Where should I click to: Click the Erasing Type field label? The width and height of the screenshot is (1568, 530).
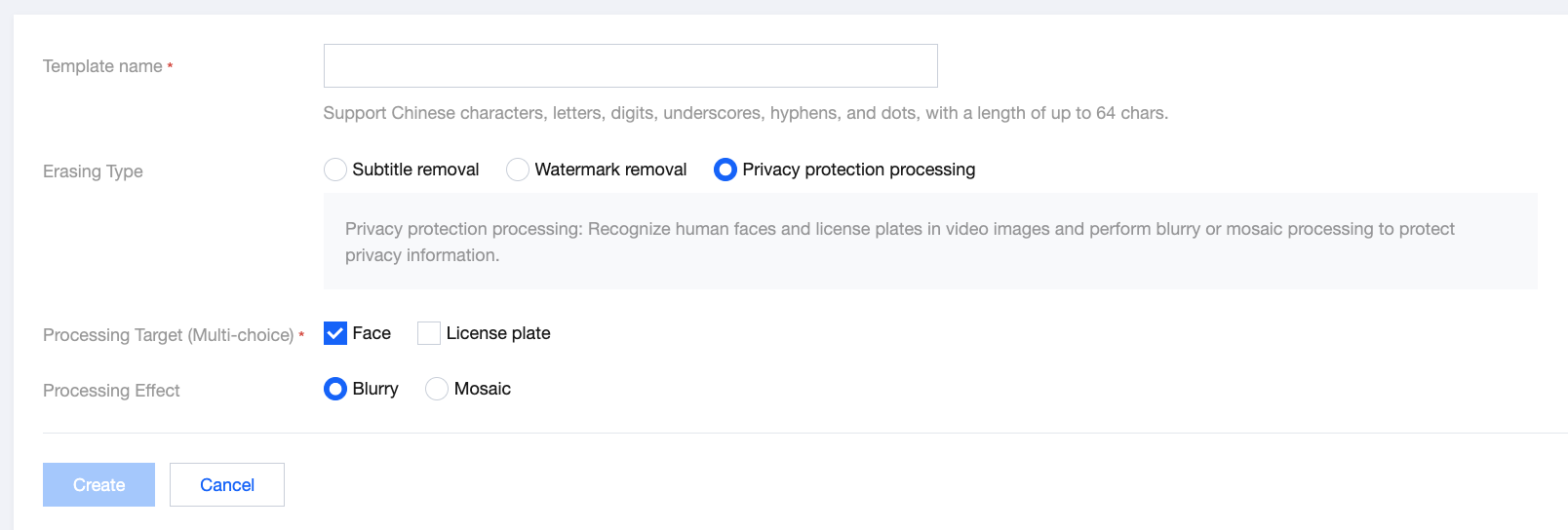tap(93, 171)
